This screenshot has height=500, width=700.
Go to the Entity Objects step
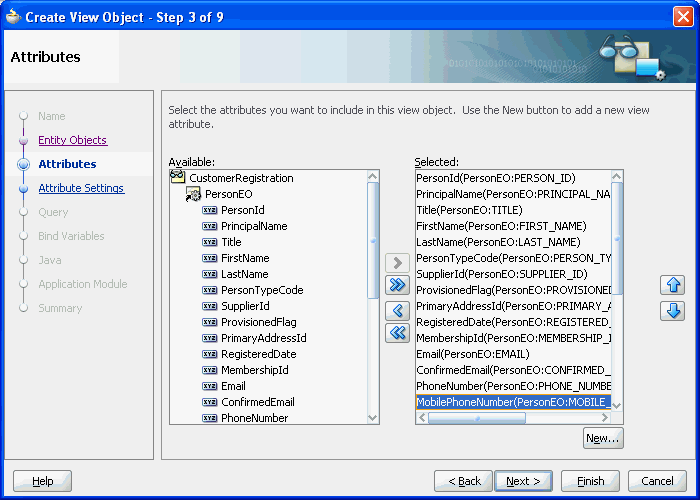[72, 140]
